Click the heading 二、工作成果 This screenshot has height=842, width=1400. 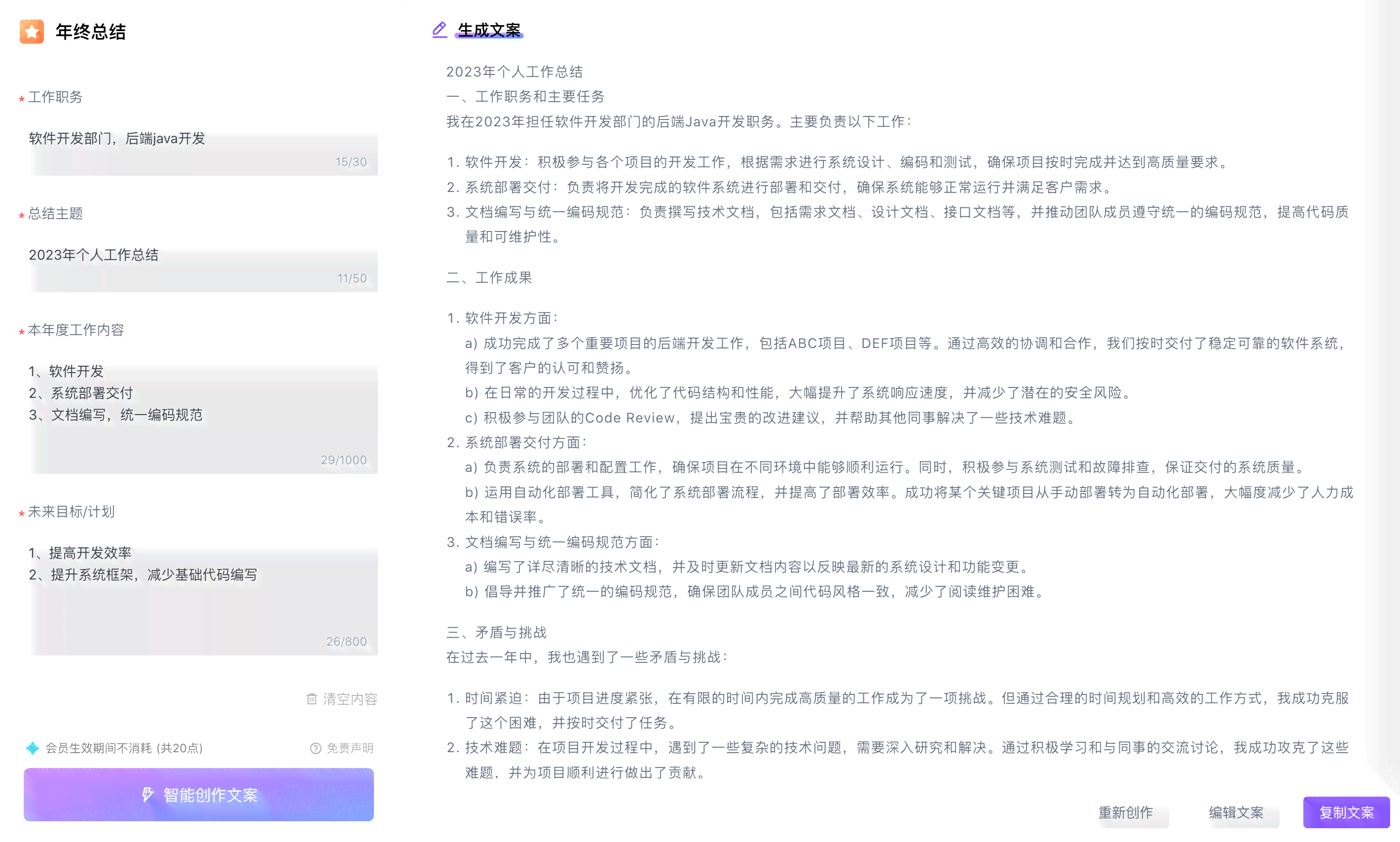[x=489, y=277]
